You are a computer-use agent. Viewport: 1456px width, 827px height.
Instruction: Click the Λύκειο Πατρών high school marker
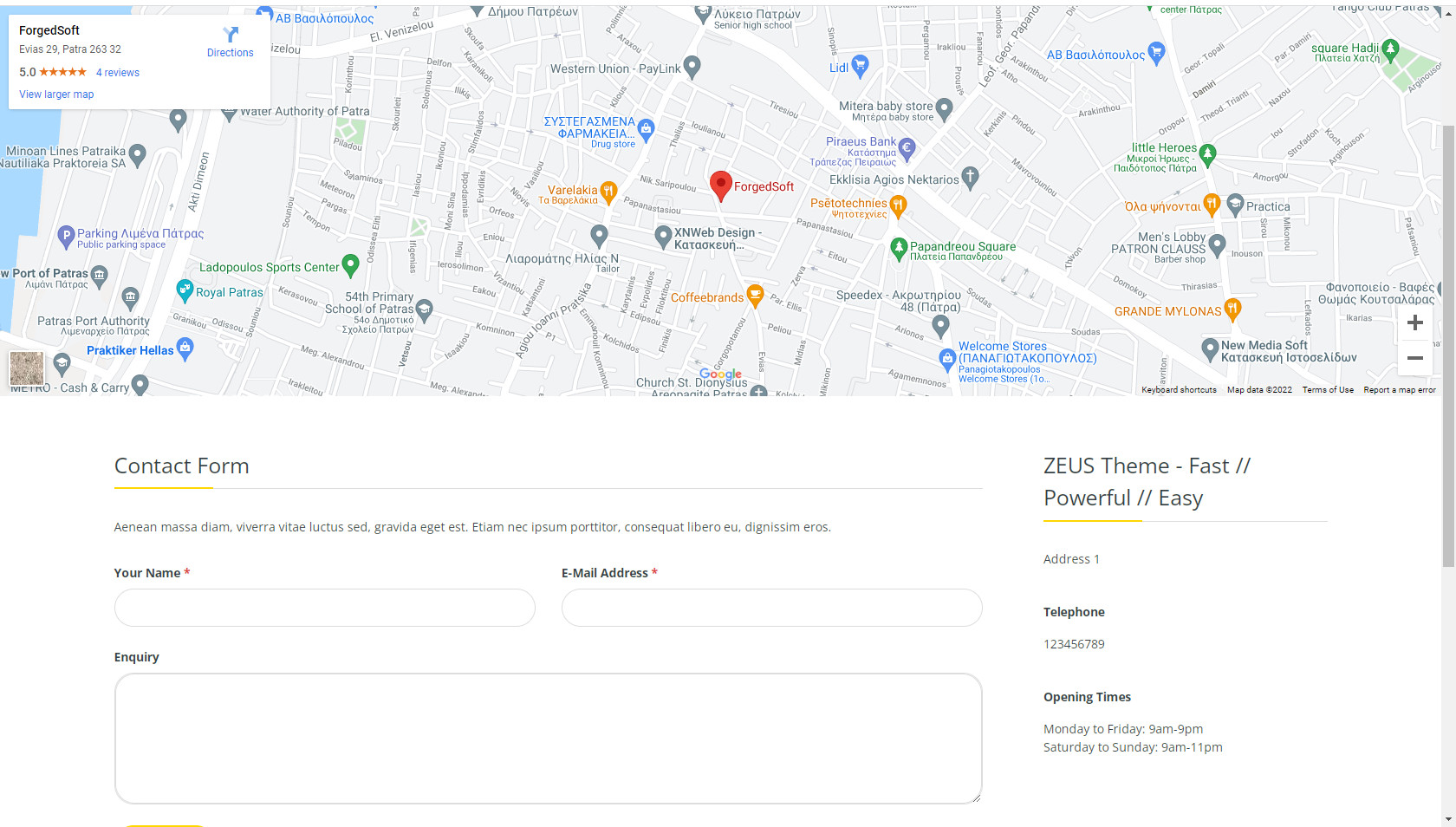703,14
